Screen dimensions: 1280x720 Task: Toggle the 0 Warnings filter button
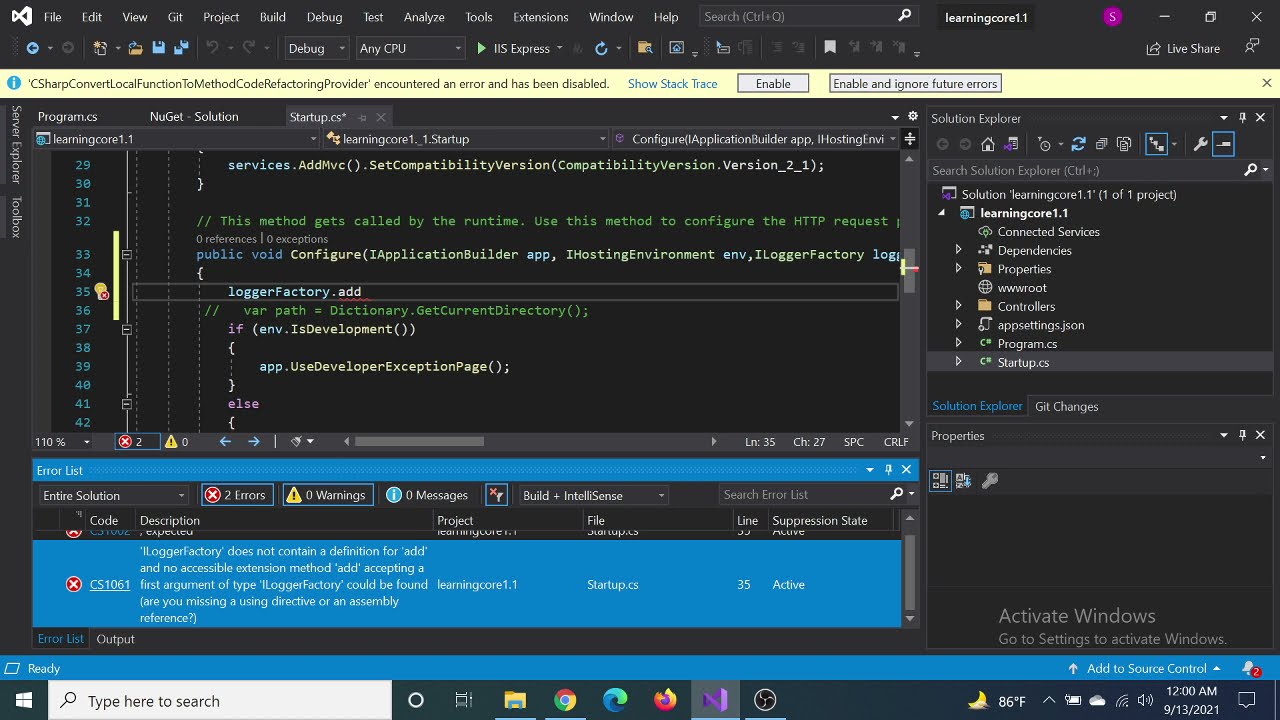(x=327, y=495)
